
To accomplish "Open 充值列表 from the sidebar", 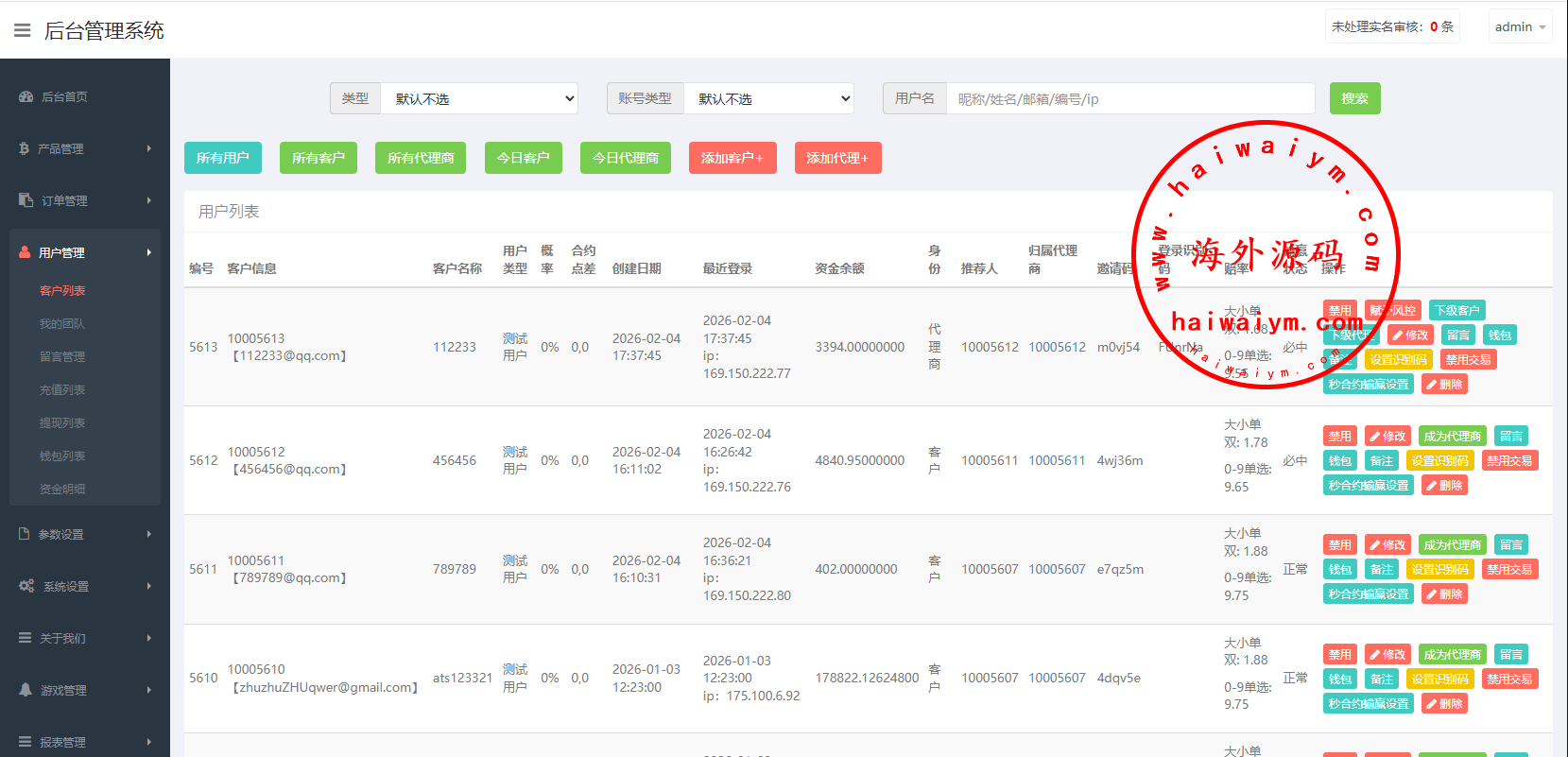I will pyautogui.click(x=62, y=390).
